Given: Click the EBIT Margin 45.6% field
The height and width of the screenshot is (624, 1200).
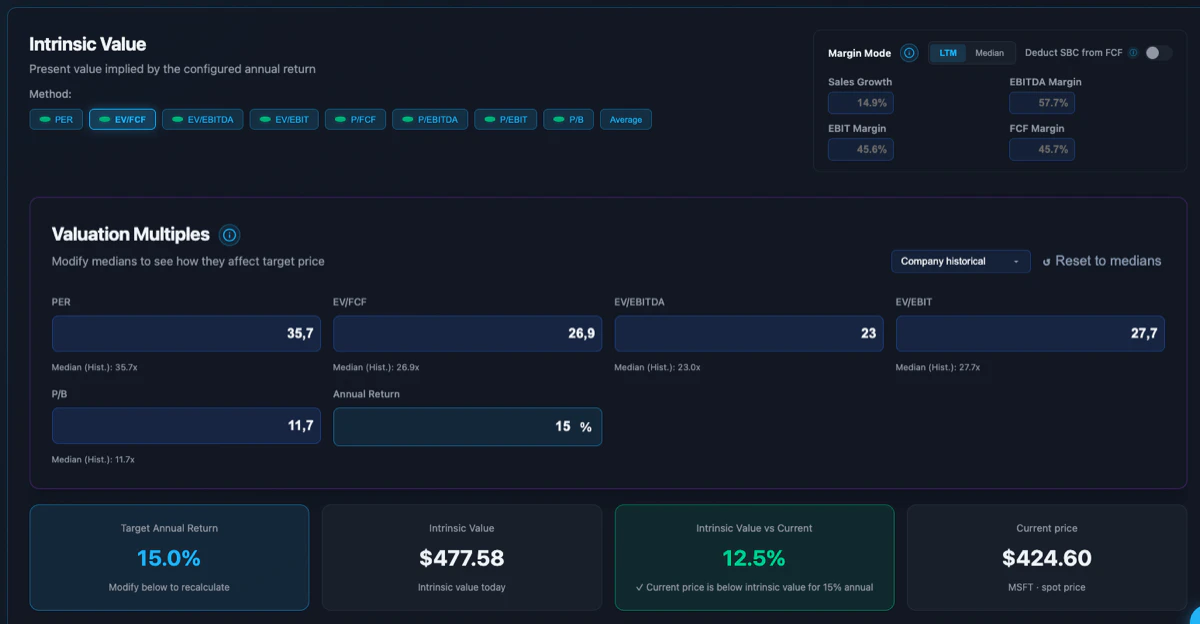Looking at the screenshot, I should click(x=861, y=149).
